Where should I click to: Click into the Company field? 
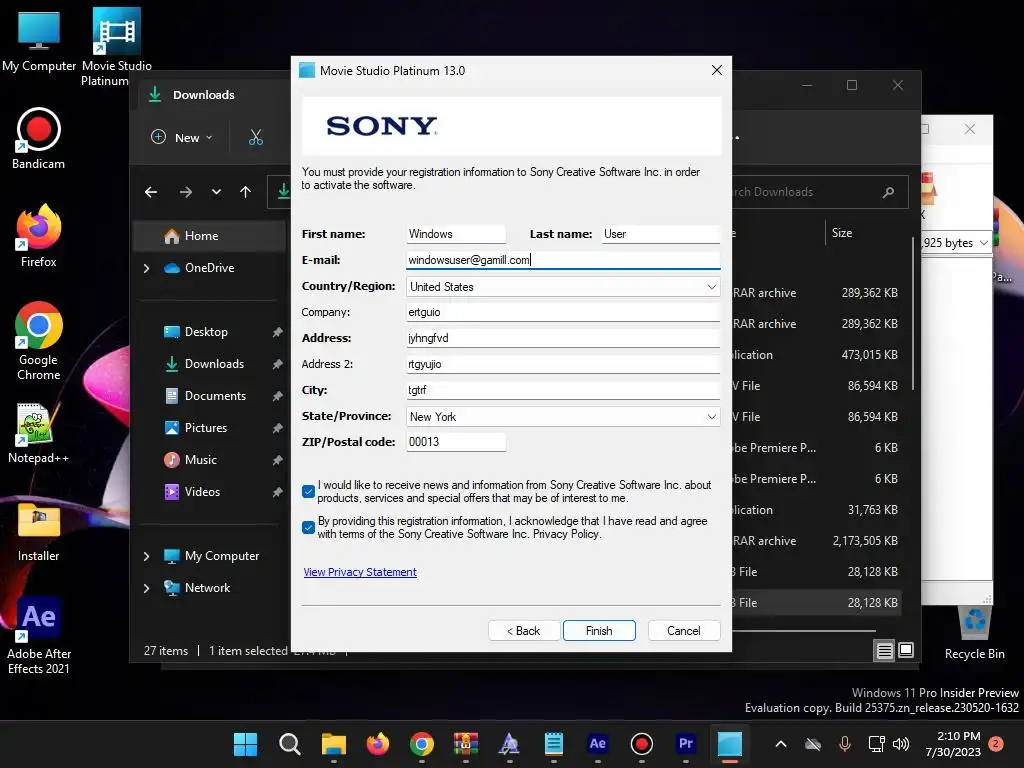563,312
